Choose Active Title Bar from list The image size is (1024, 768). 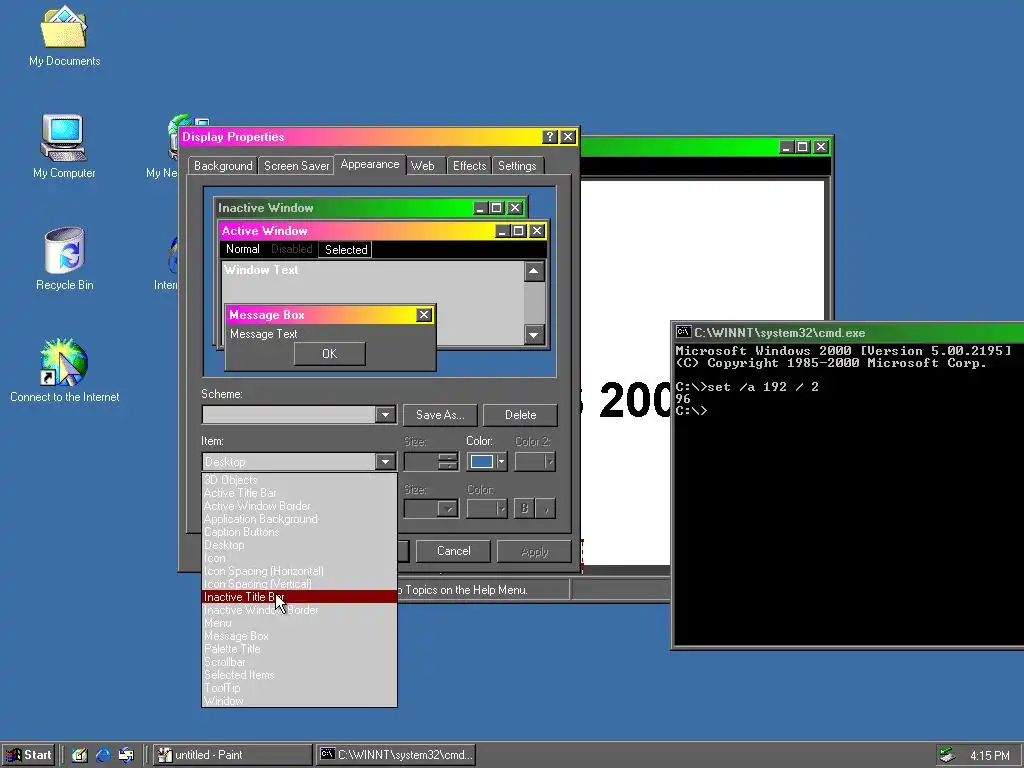tap(299, 493)
